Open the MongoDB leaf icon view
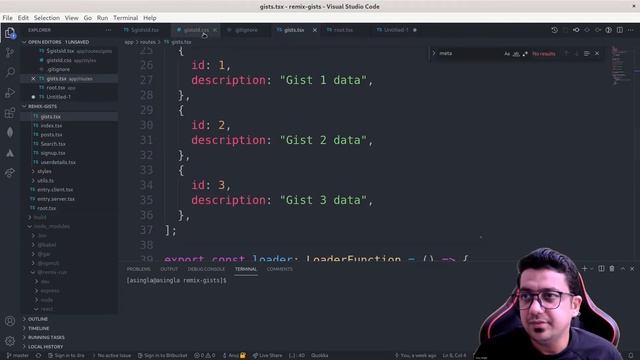 (10, 132)
